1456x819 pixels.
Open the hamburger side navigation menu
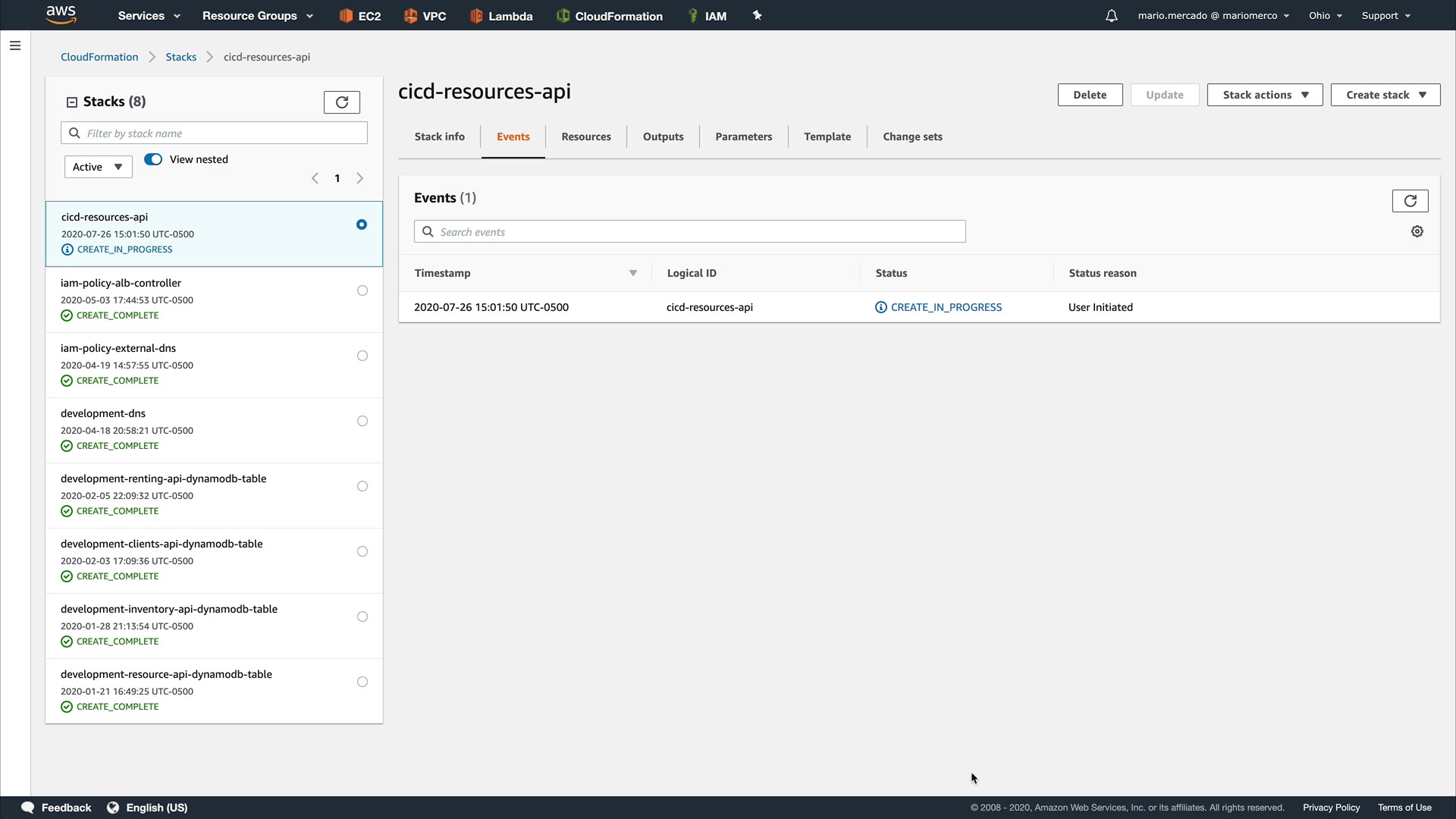14,45
